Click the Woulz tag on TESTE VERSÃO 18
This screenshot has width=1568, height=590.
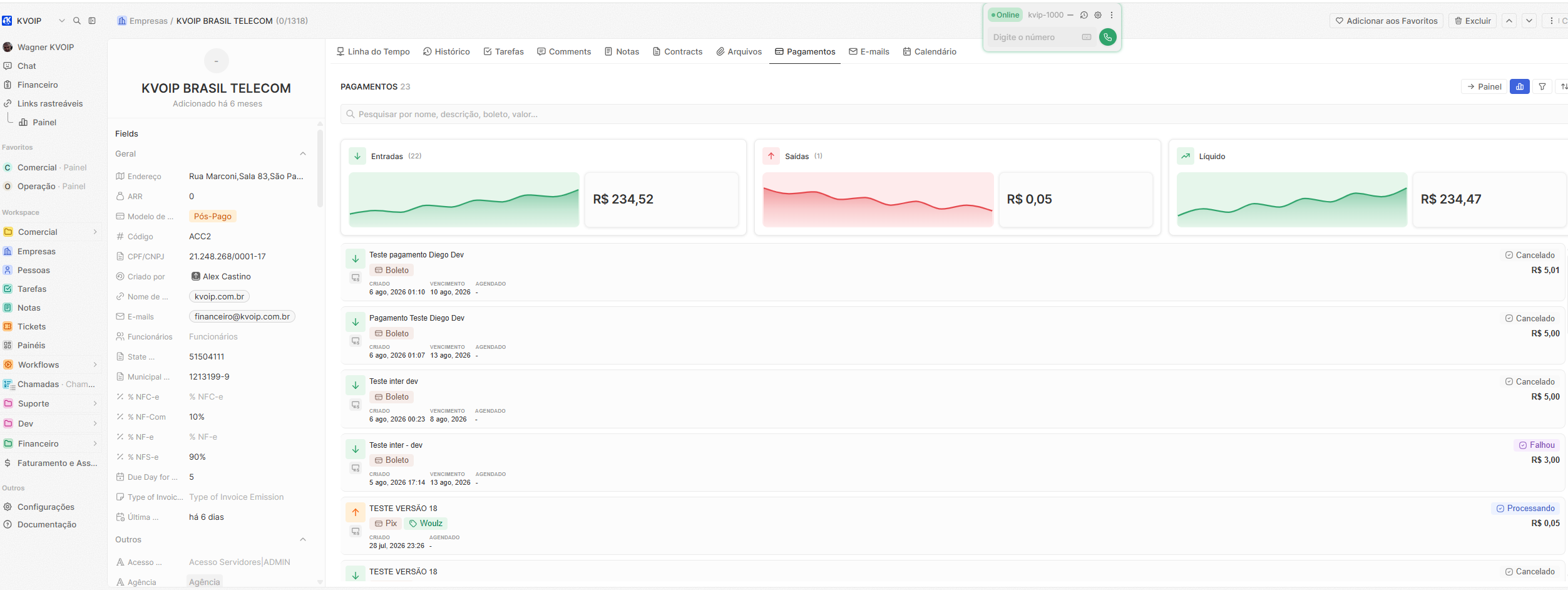point(426,523)
